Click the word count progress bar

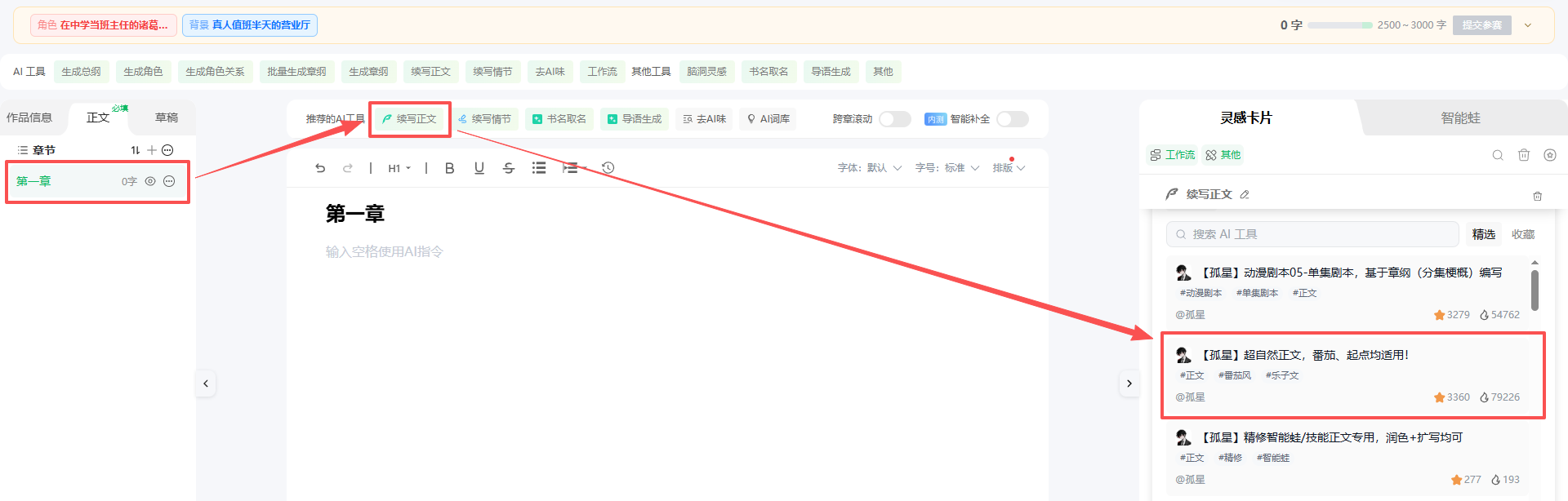(x=1340, y=25)
